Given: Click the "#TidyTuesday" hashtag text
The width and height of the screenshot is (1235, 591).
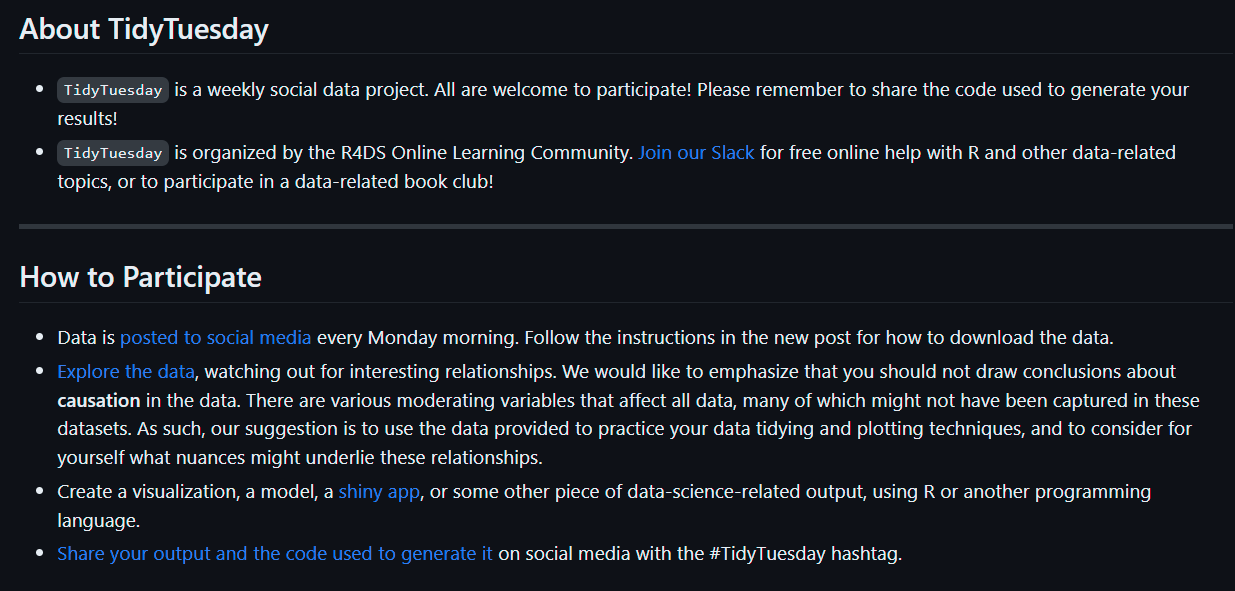Looking at the screenshot, I should coord(768,553).
